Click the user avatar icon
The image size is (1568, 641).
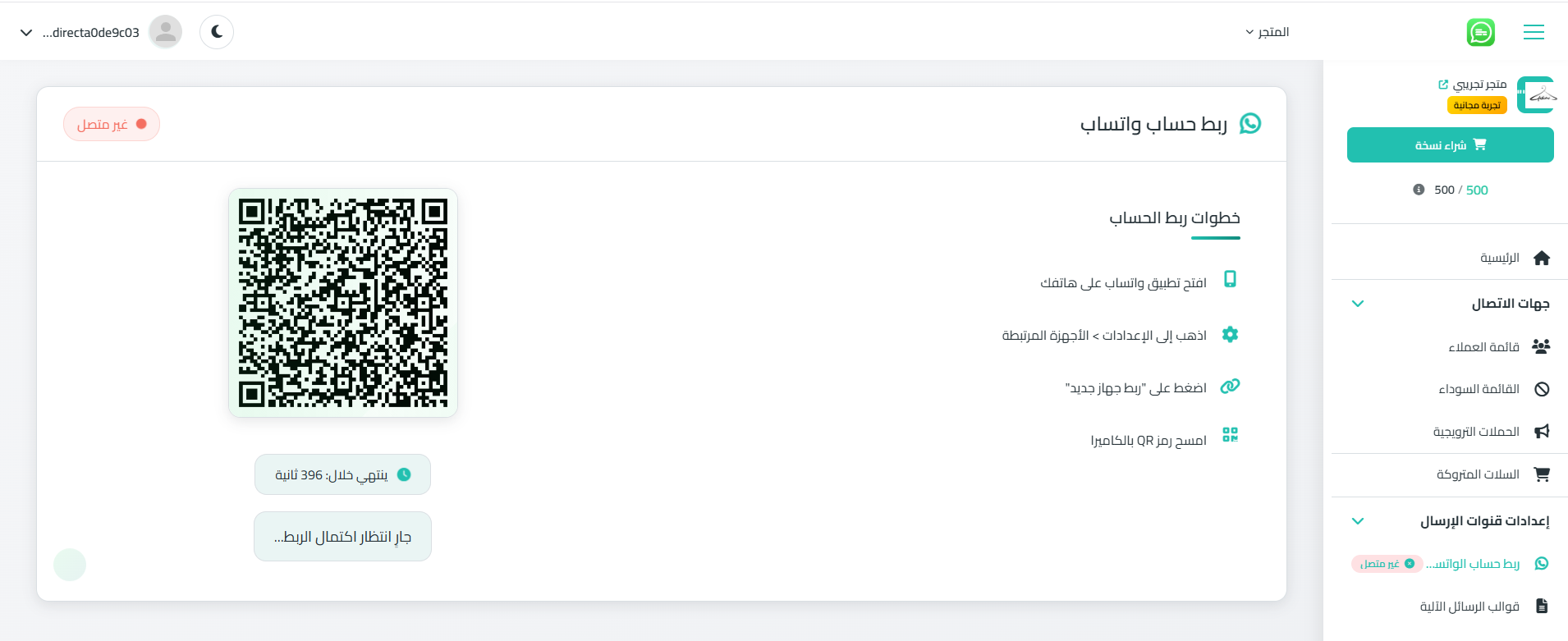pos(166,32)
